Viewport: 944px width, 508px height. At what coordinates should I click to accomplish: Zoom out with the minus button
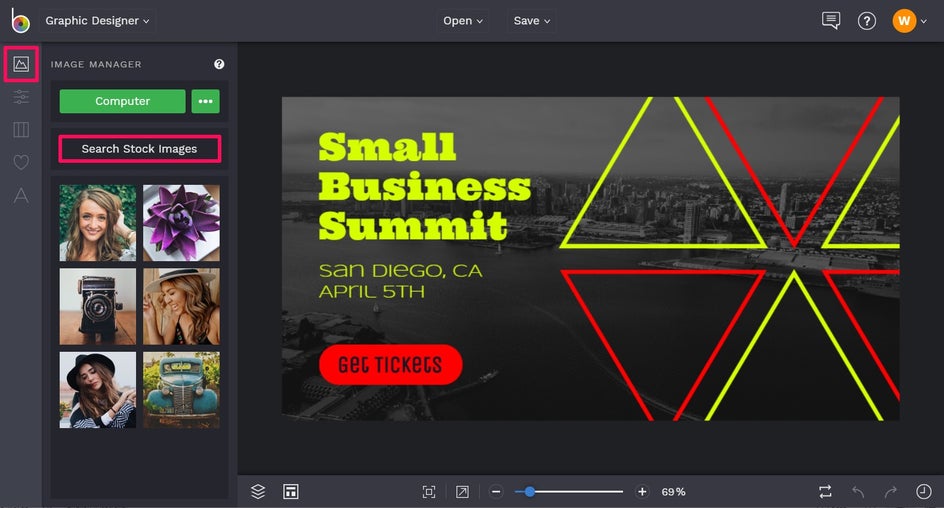[496, 492]
